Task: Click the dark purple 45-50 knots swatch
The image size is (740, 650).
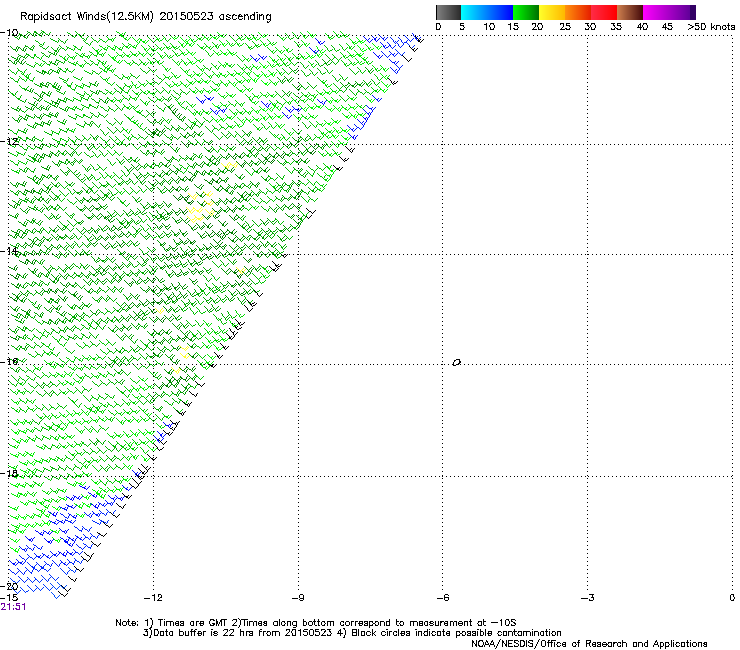Action: 682,12
